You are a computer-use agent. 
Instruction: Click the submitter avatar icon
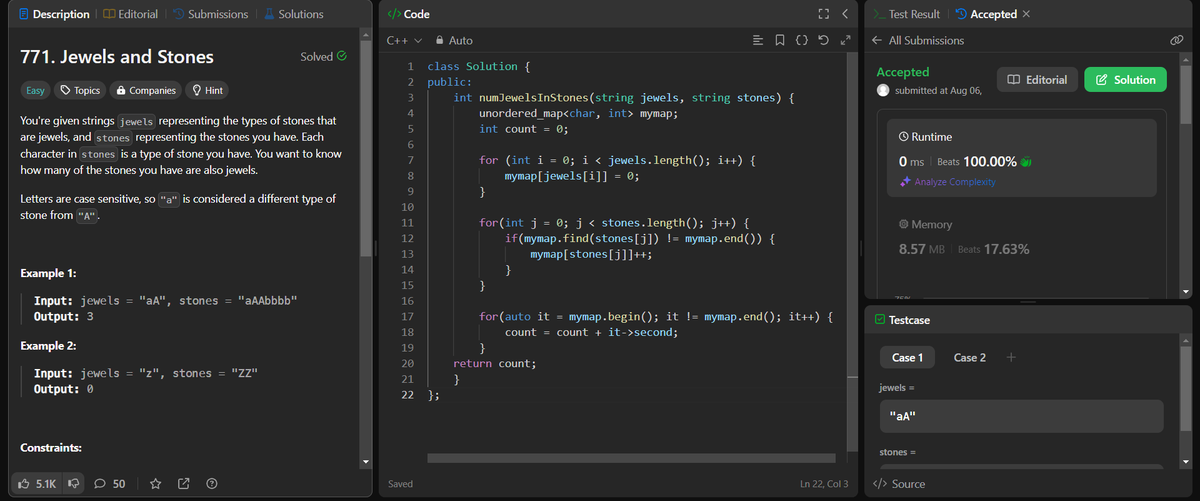tap(883, 90)
